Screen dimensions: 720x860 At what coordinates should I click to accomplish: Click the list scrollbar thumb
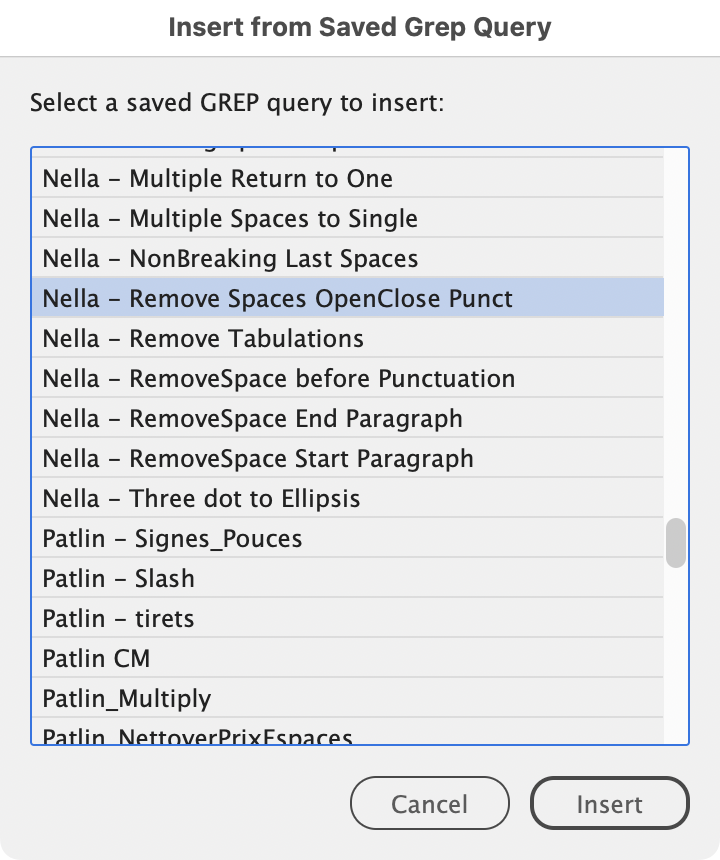677,543
